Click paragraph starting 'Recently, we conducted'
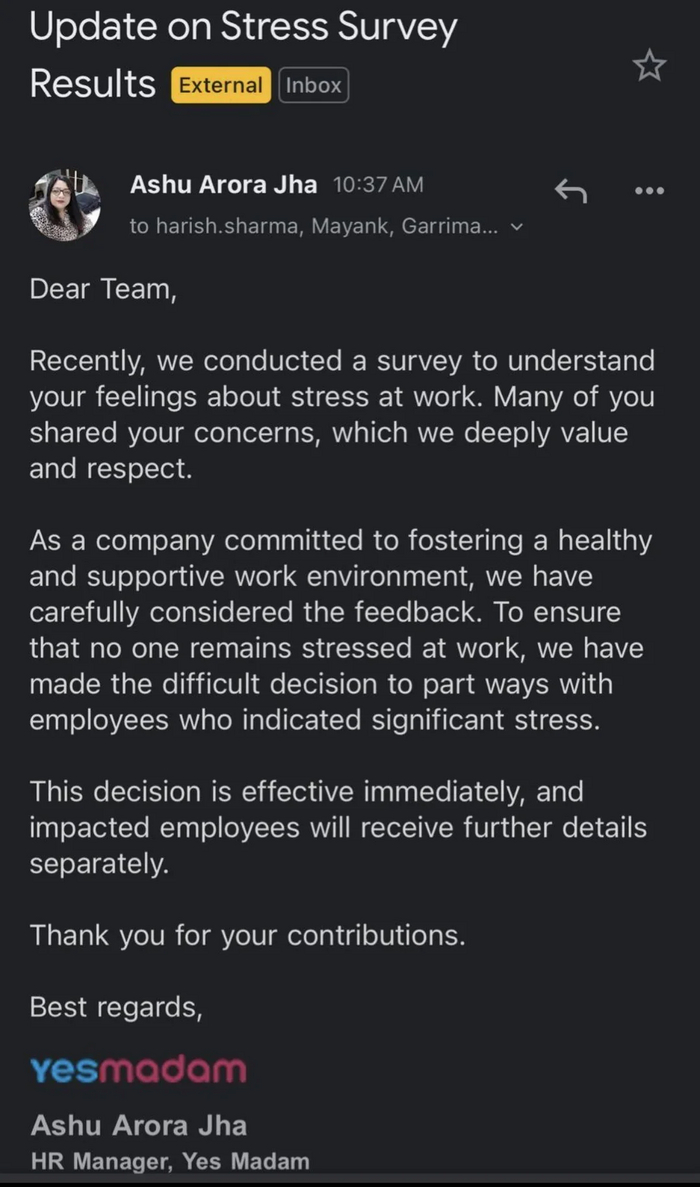700x1187 pixels. pyautogui.click(x=341, y=414)
